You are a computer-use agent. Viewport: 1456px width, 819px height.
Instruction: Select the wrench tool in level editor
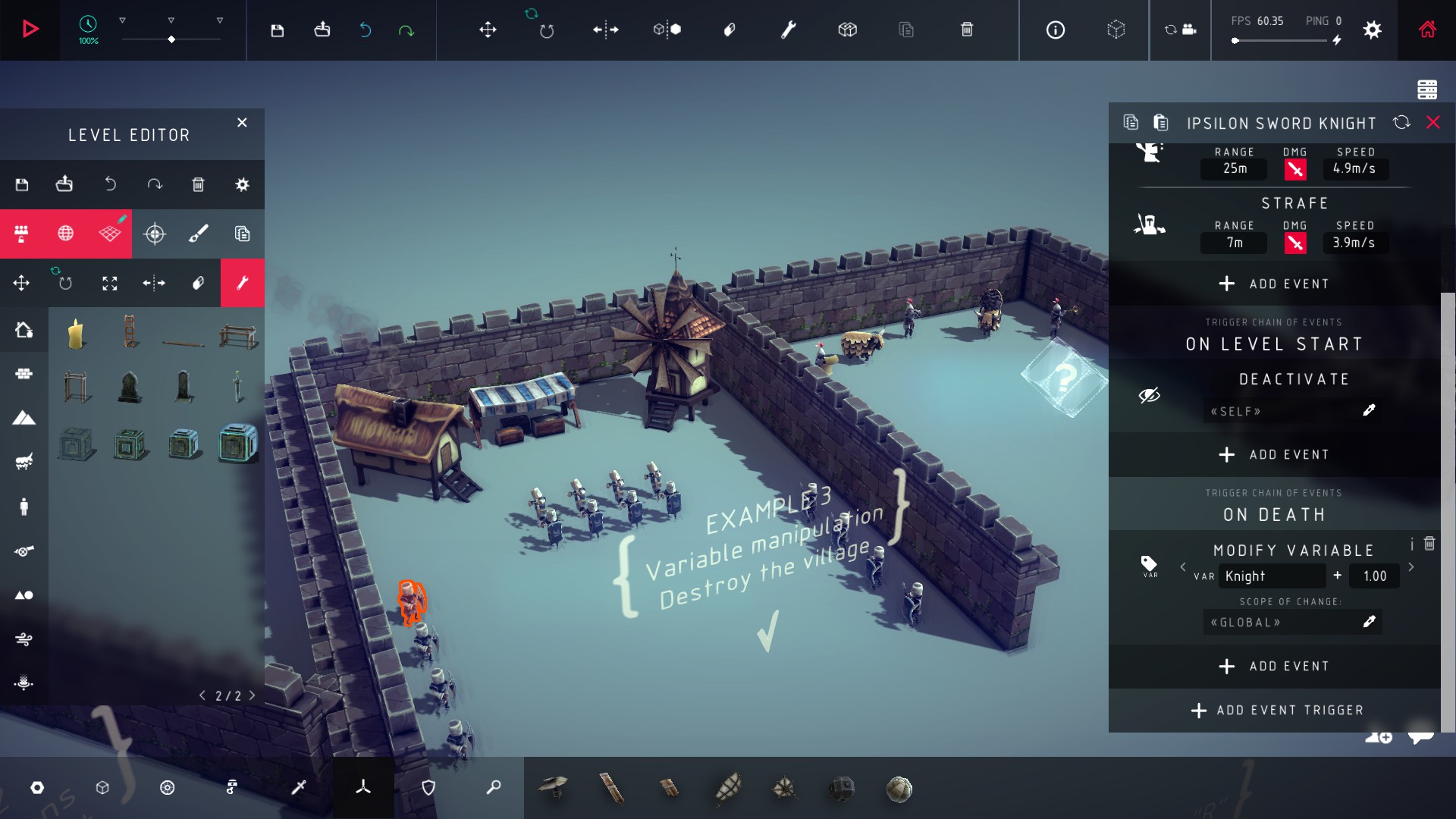(x=242, y=283)
